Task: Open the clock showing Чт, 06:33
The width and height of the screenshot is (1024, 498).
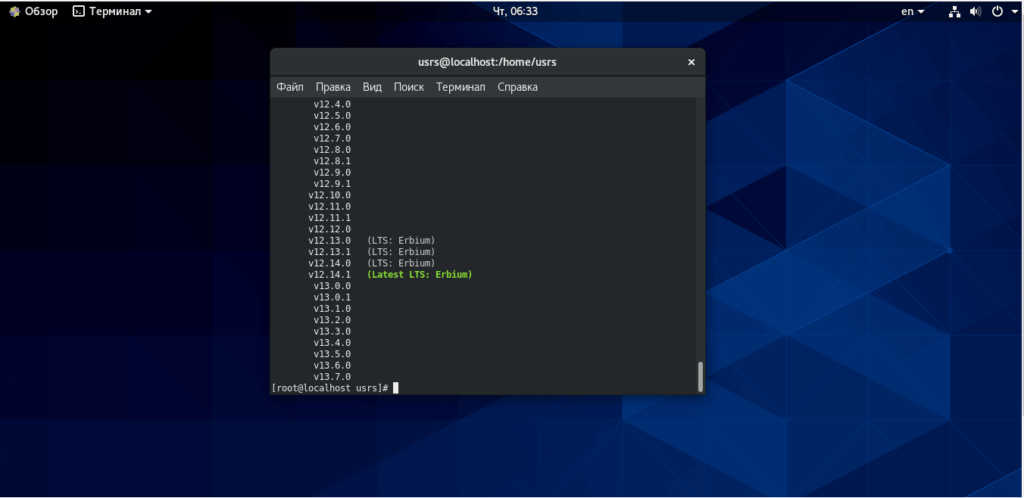Action: [515, 11]
